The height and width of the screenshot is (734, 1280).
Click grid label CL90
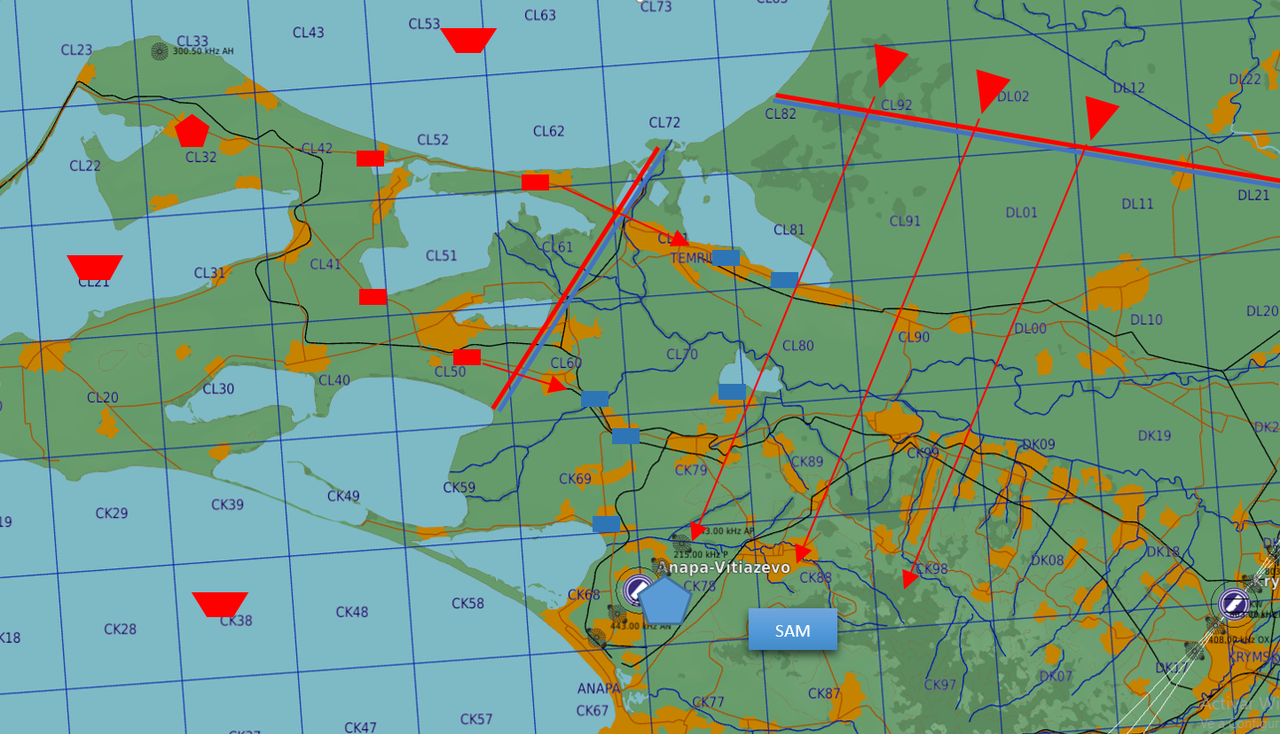[914, 337]
